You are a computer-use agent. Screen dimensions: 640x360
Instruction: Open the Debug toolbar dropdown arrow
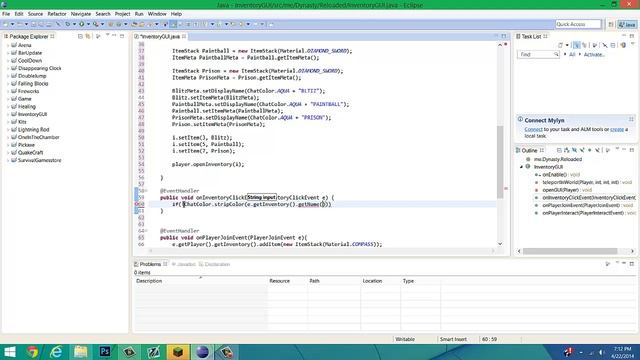74,24
